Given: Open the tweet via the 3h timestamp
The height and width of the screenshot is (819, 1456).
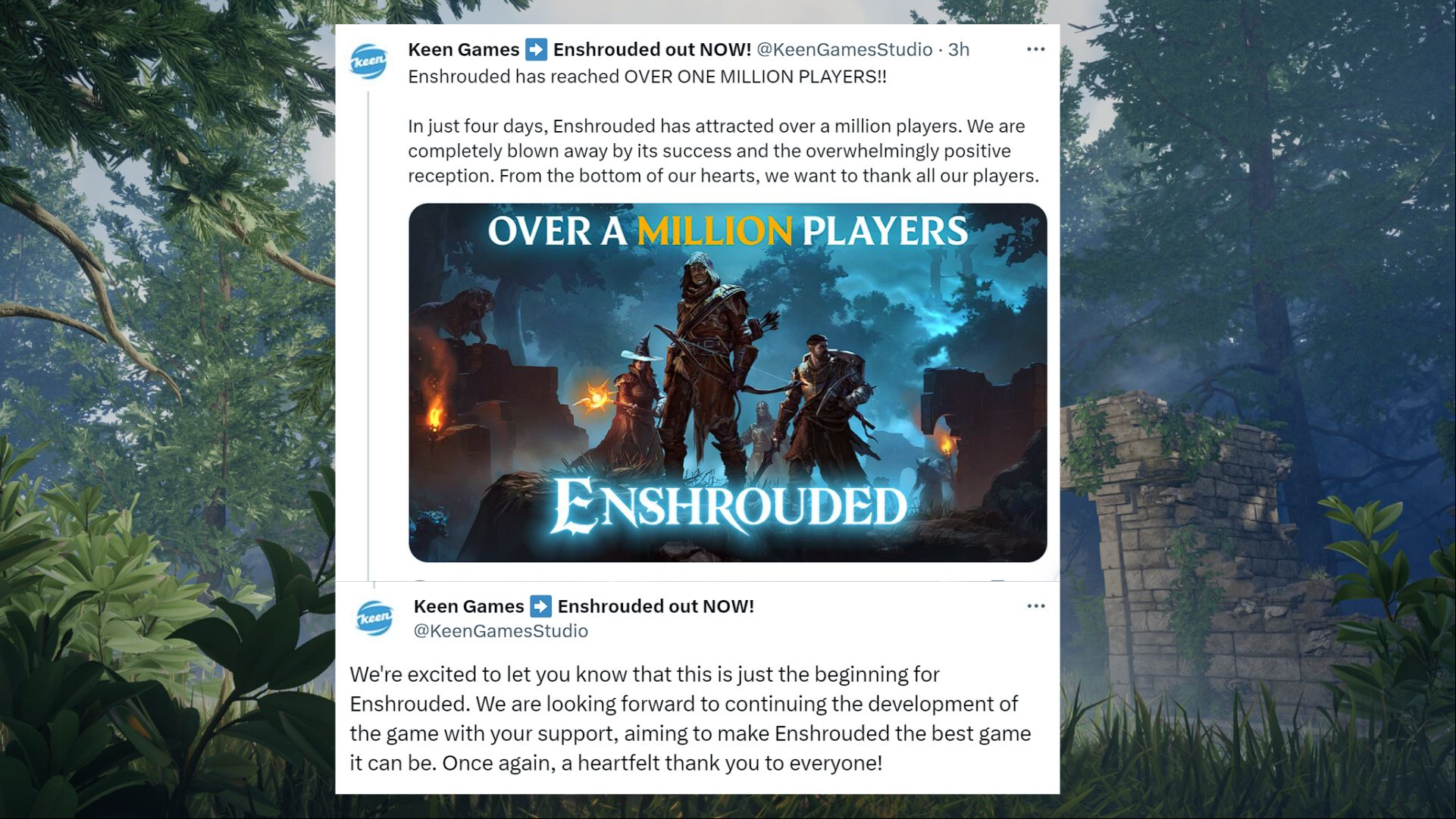Looking at the screenshot, I should [x=959, y=50].
